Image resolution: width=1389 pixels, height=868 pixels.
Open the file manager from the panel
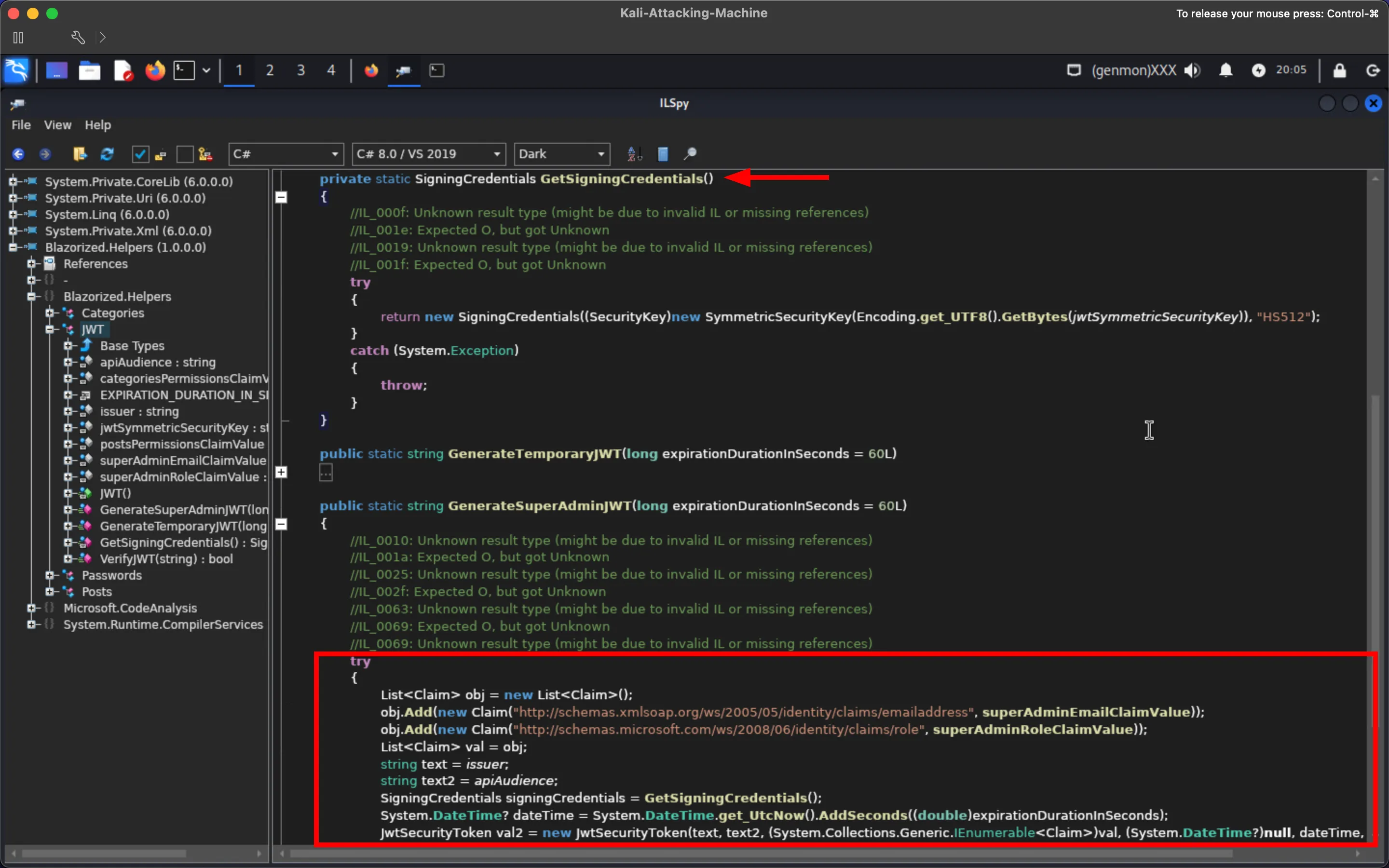click(x=90, y=70)
